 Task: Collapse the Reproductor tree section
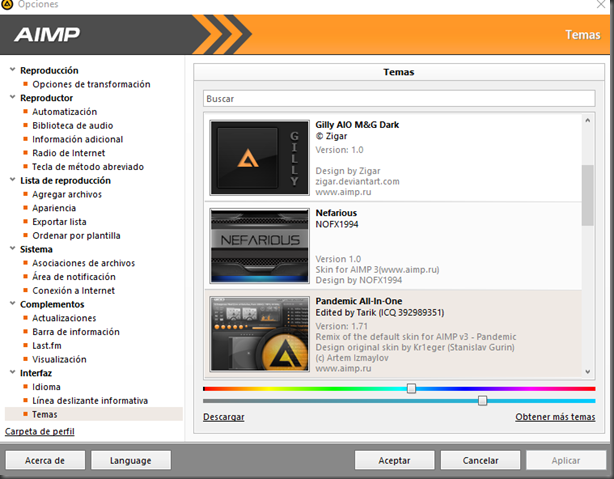pos(13,97)
